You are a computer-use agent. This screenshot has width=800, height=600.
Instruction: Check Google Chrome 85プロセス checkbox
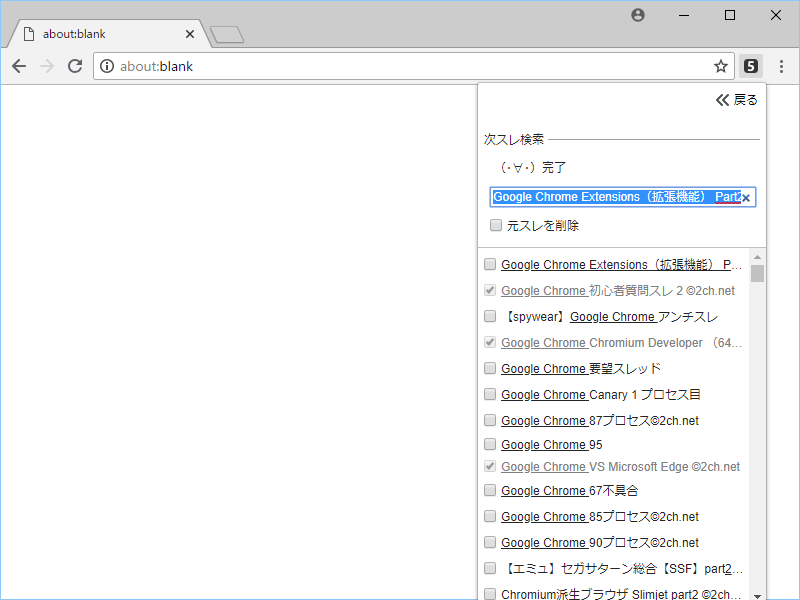[x=490, y=516]
